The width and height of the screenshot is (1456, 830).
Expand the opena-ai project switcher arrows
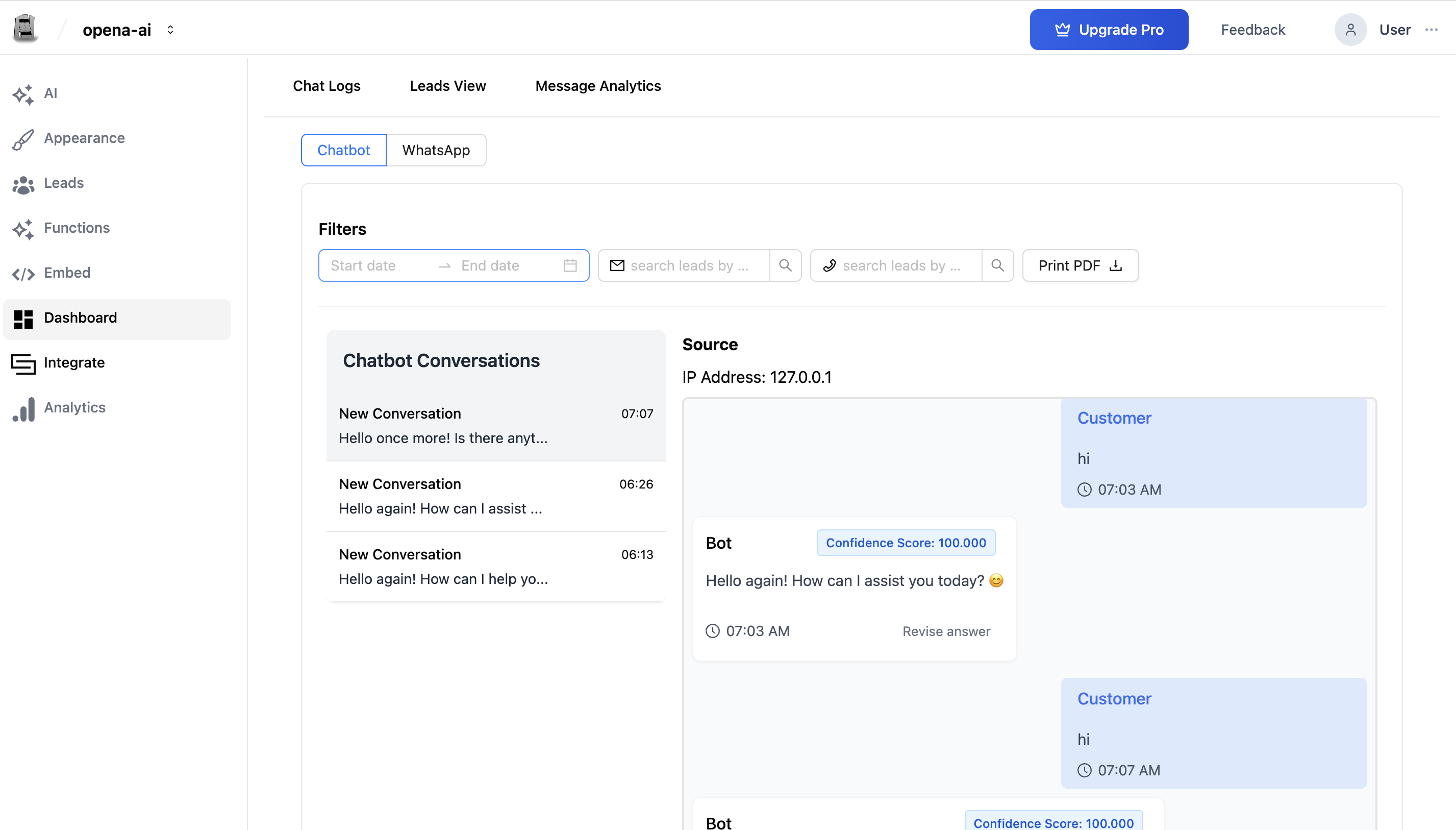[x=170, y=30]
